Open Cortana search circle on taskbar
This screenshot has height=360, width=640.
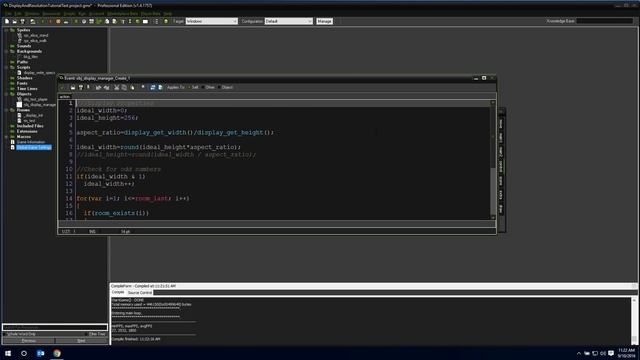coord(24,353)
